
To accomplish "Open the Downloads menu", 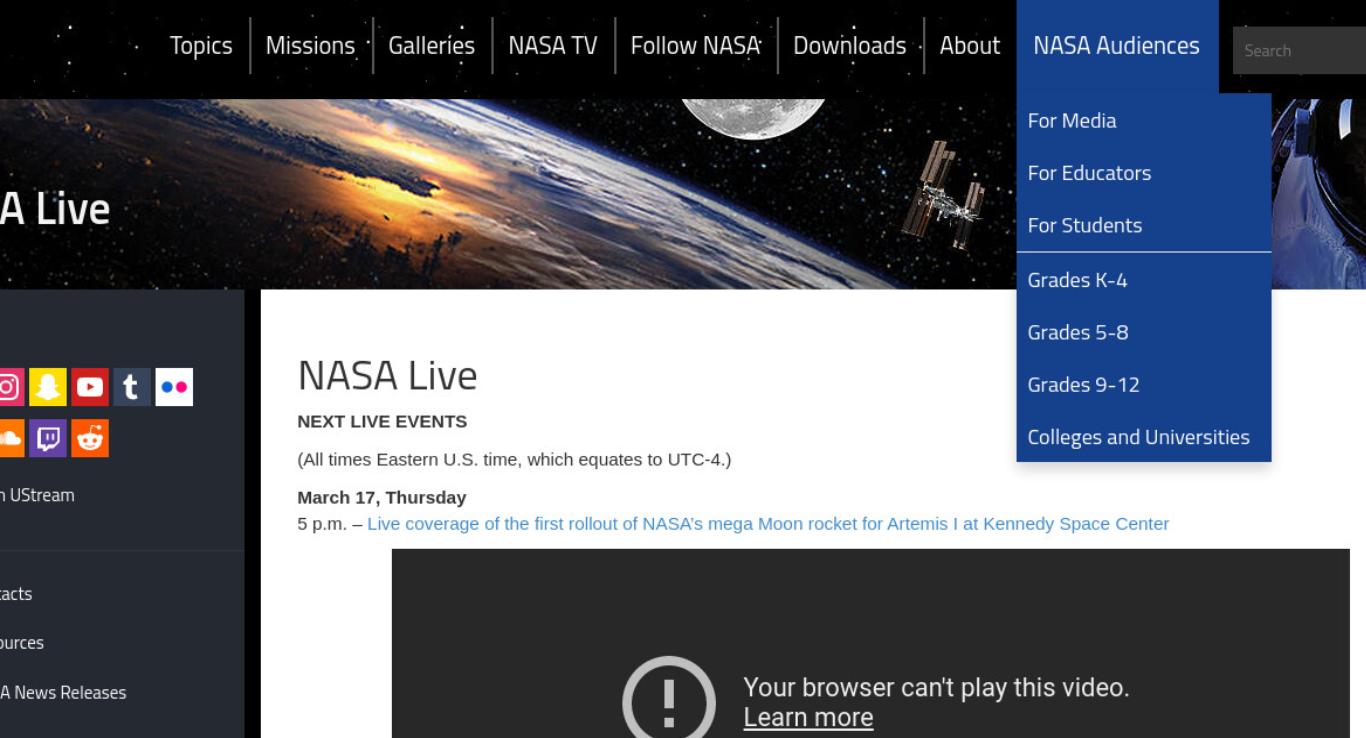I will click(850, 46).
